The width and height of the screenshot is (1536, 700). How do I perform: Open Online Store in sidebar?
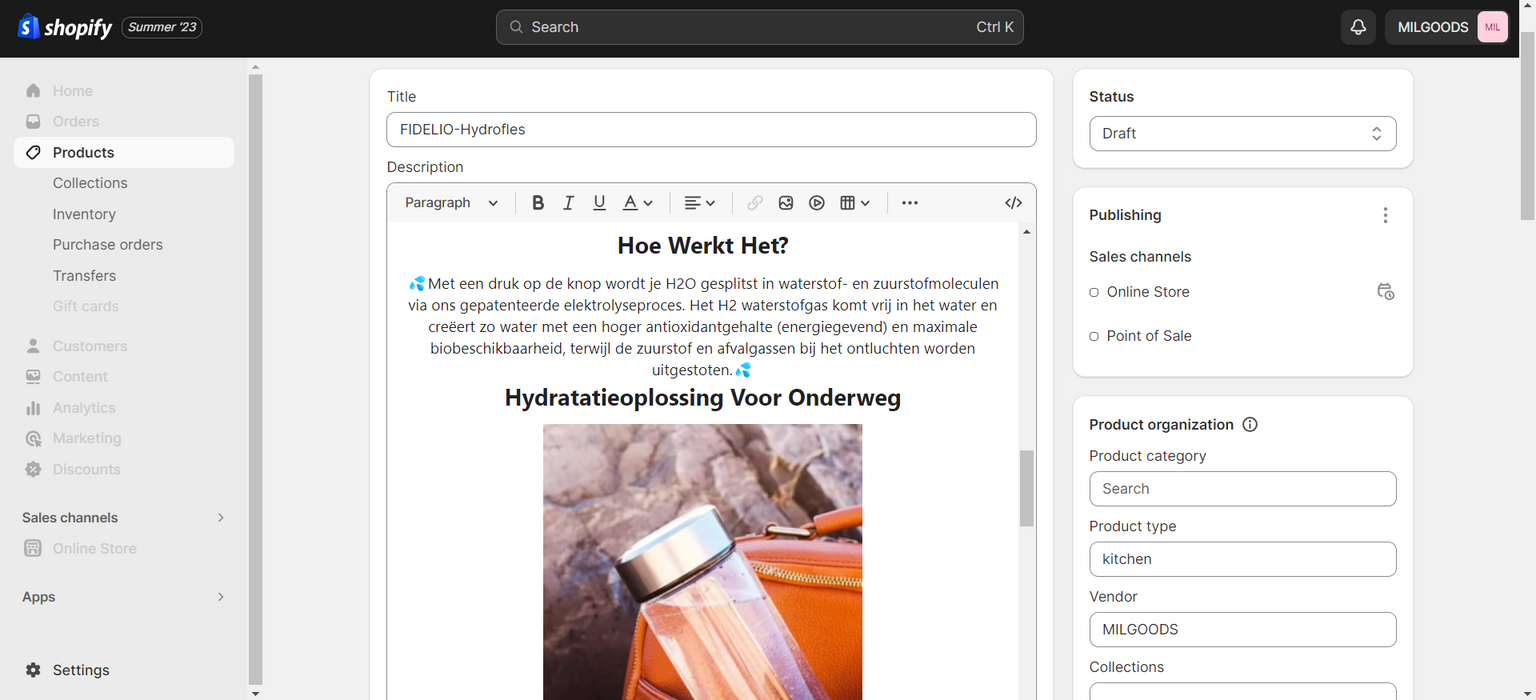95,549
